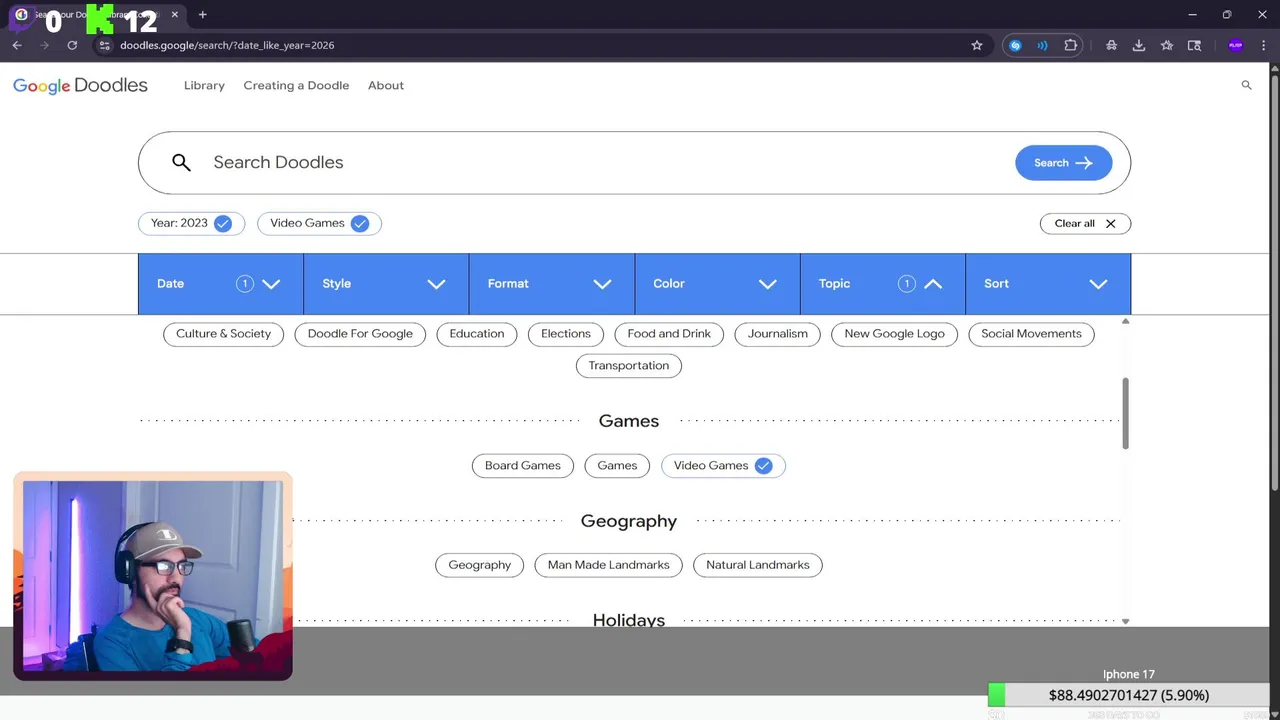Open the Library menu
The image size is (1280, 720).
204,86
